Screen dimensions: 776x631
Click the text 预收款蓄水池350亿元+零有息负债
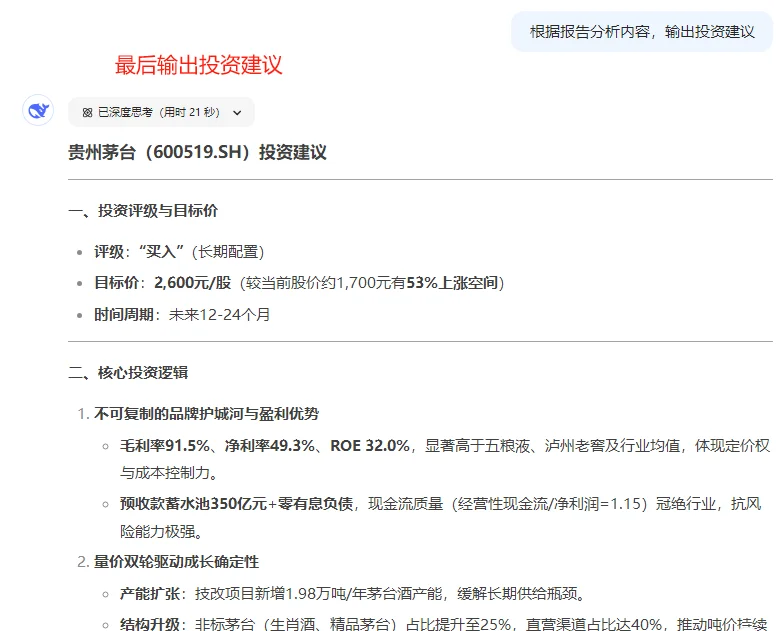pos(237,504)
